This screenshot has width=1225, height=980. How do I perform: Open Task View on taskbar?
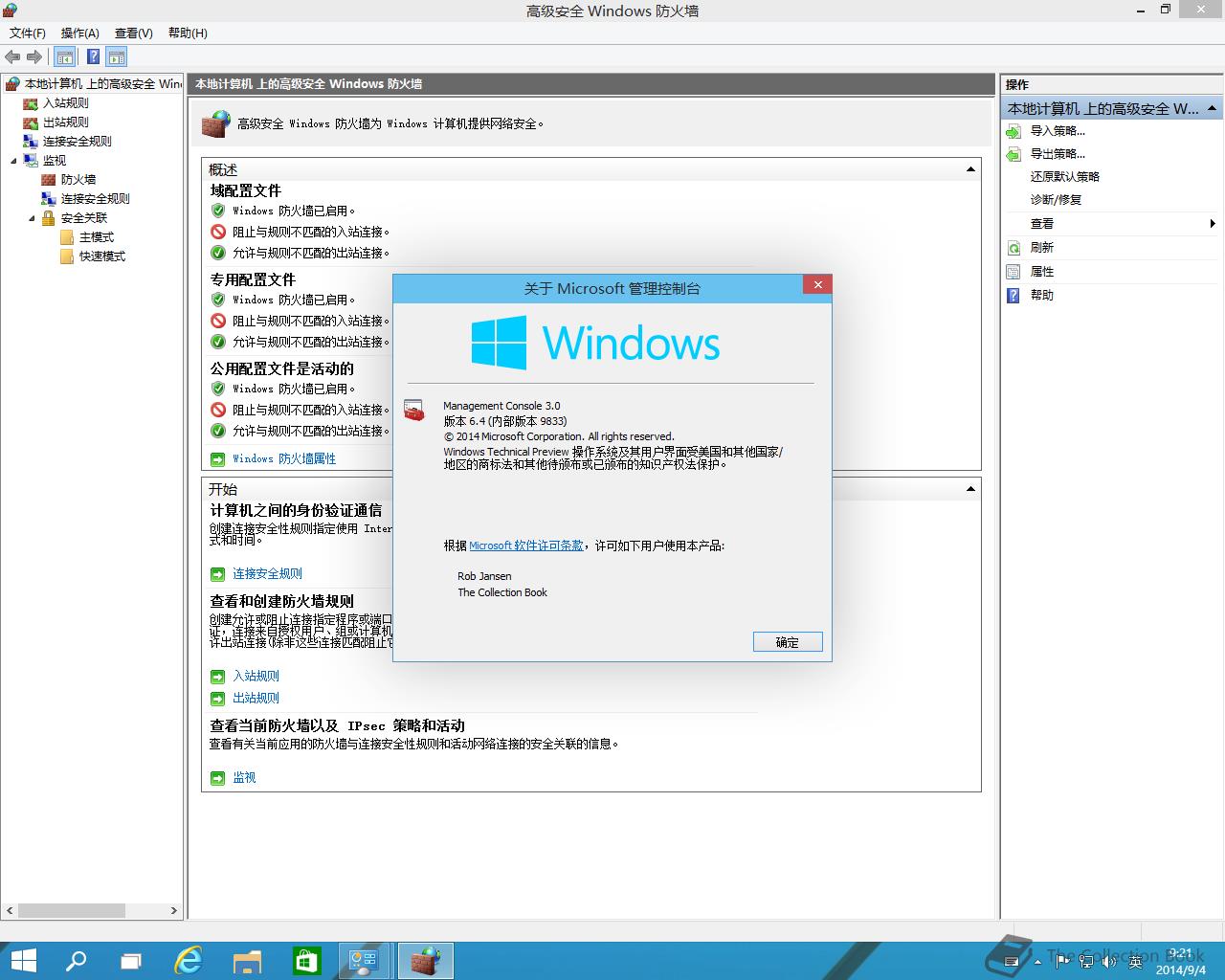click(131, 961)
